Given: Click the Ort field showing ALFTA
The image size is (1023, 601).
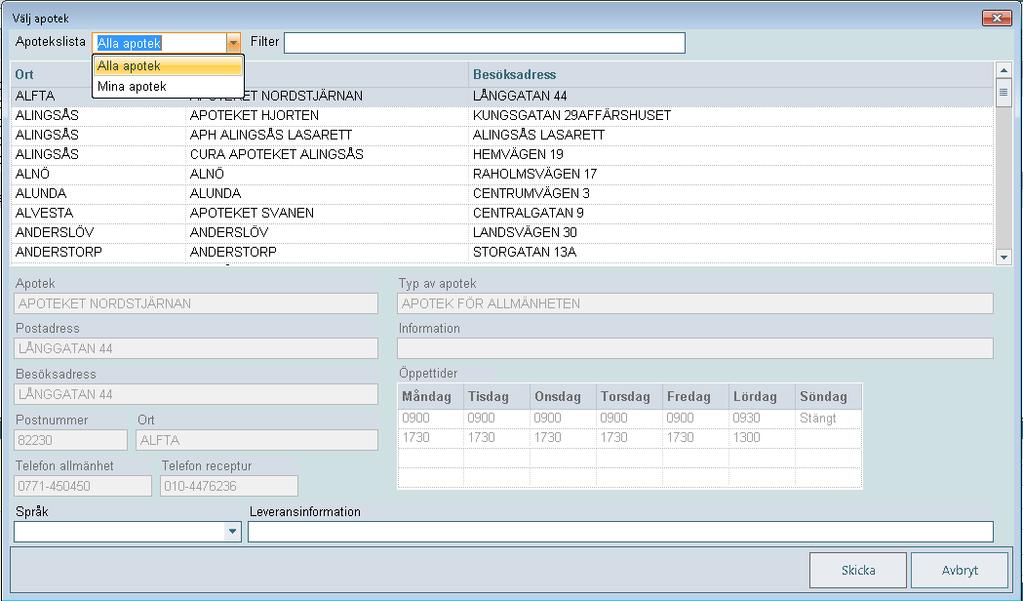Looking at the screenshot, I should (257, 440).
